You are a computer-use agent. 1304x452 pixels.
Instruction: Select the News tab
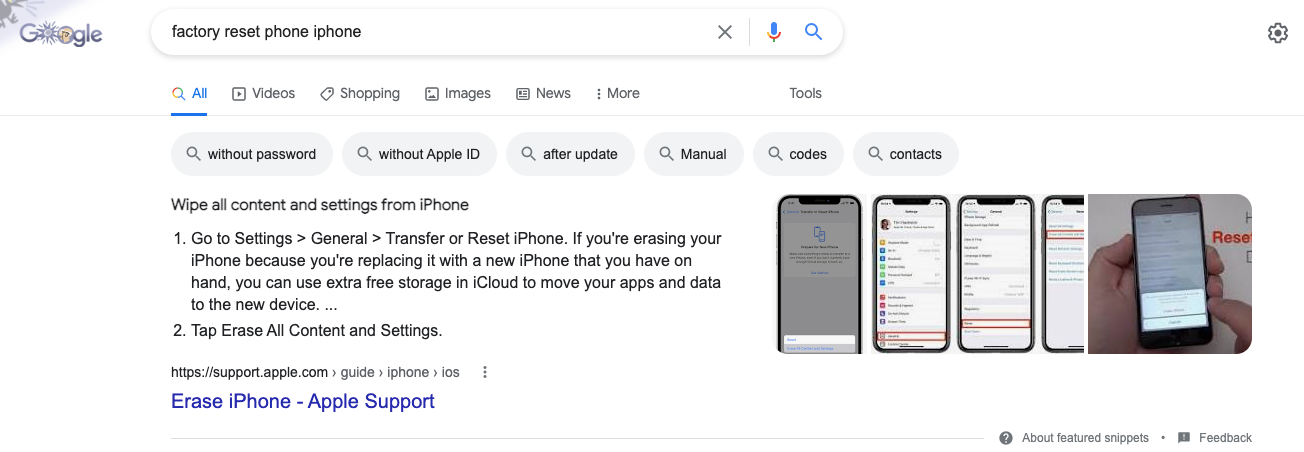click(x=543, y=93)
